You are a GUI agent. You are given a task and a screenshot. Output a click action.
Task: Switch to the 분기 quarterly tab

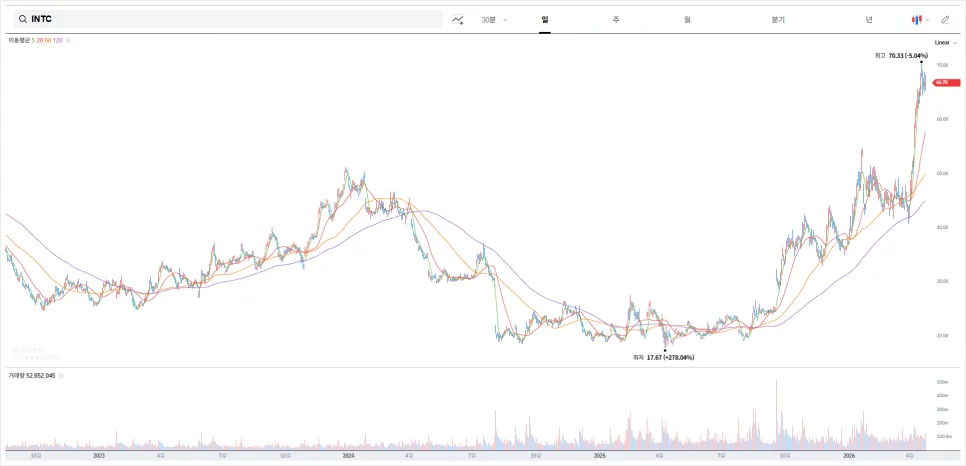coord(778,20)
